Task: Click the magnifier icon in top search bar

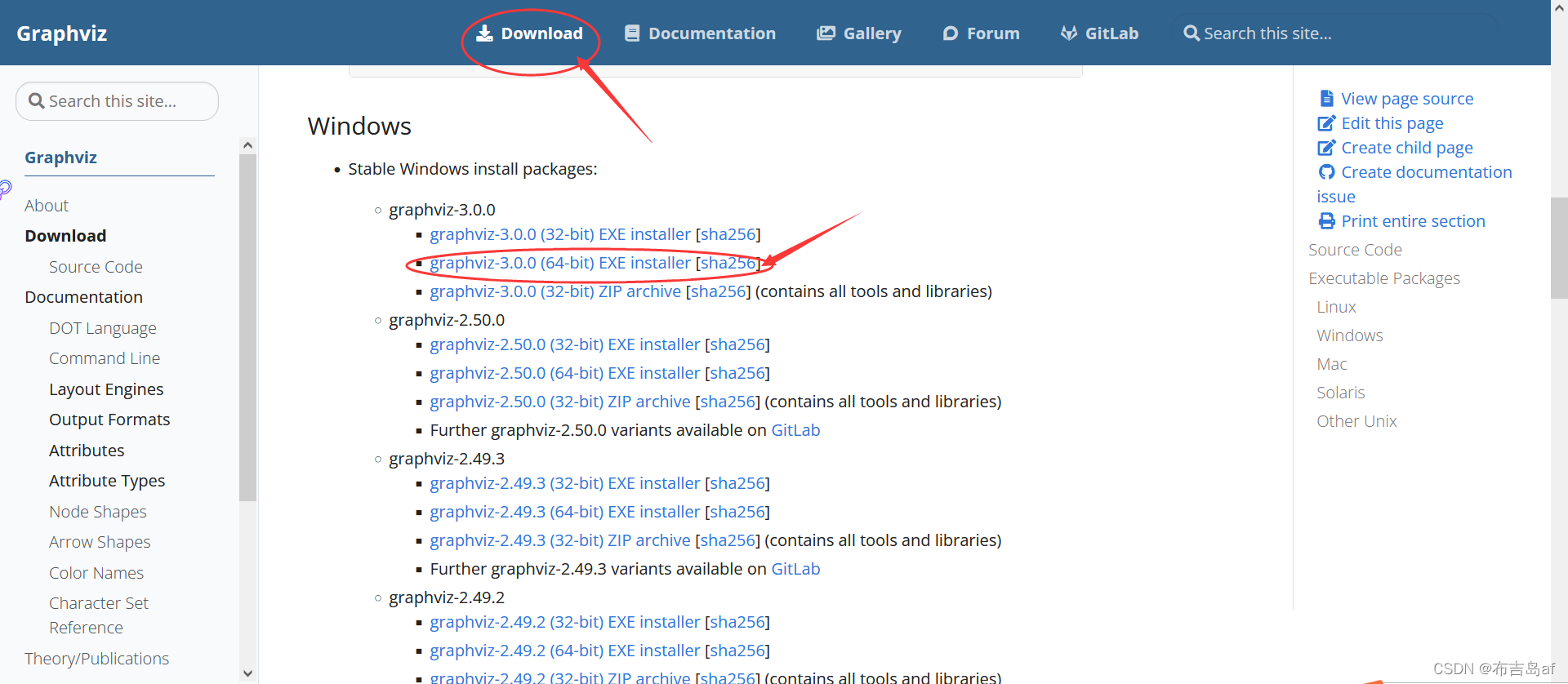Action: (x=1192, y=33)
